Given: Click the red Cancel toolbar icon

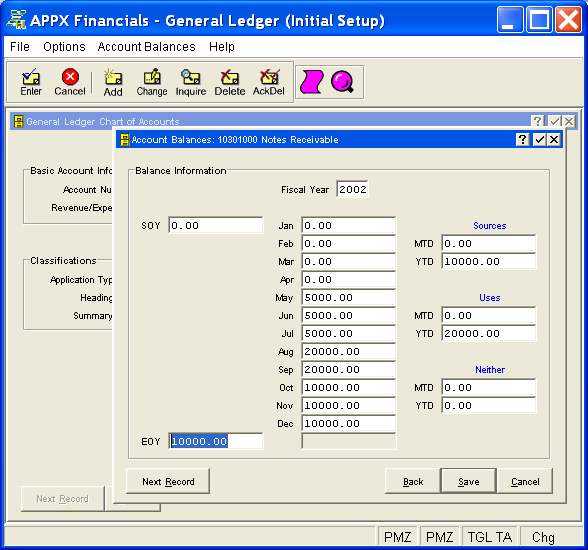Looking at the screenshot, I should coord(70,82).
